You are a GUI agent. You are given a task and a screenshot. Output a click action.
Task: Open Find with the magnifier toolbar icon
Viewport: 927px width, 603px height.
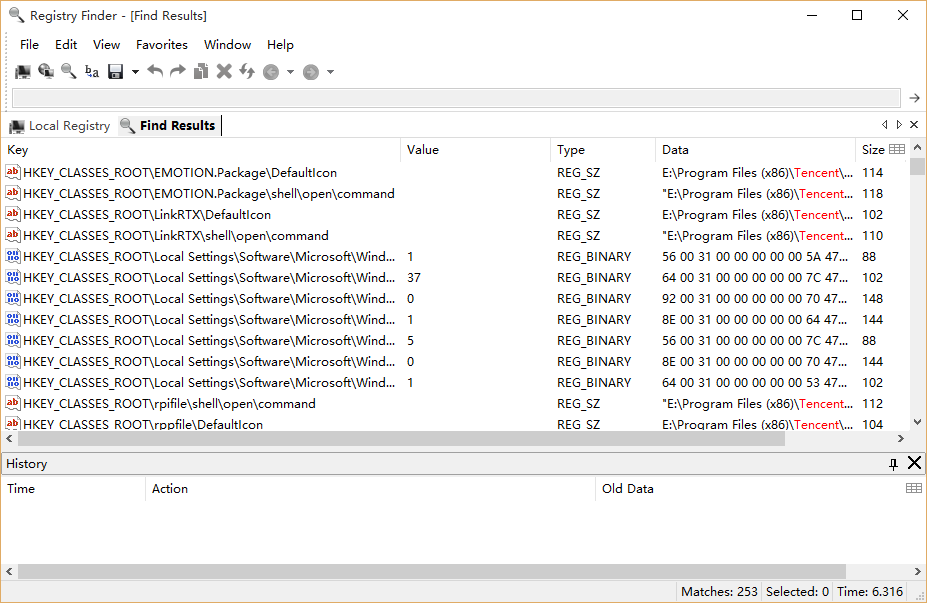(x=69, y=72)
